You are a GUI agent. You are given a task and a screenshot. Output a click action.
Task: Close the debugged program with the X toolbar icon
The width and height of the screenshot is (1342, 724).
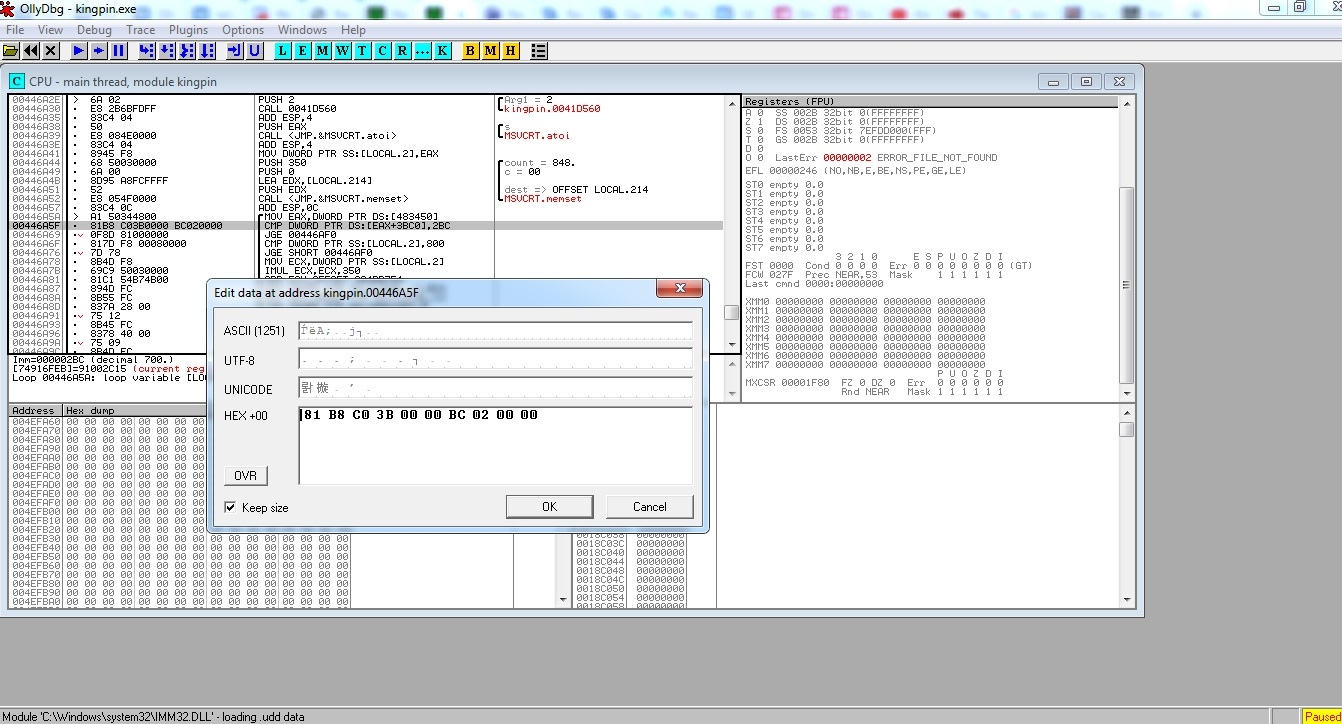click(x=51, y=50)
